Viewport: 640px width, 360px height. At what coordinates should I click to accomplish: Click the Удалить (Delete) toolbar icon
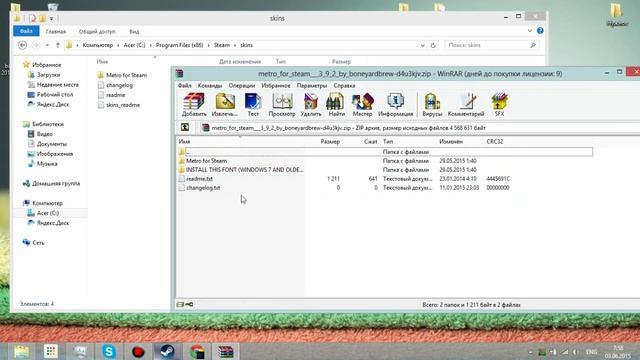tap(311, 105)
